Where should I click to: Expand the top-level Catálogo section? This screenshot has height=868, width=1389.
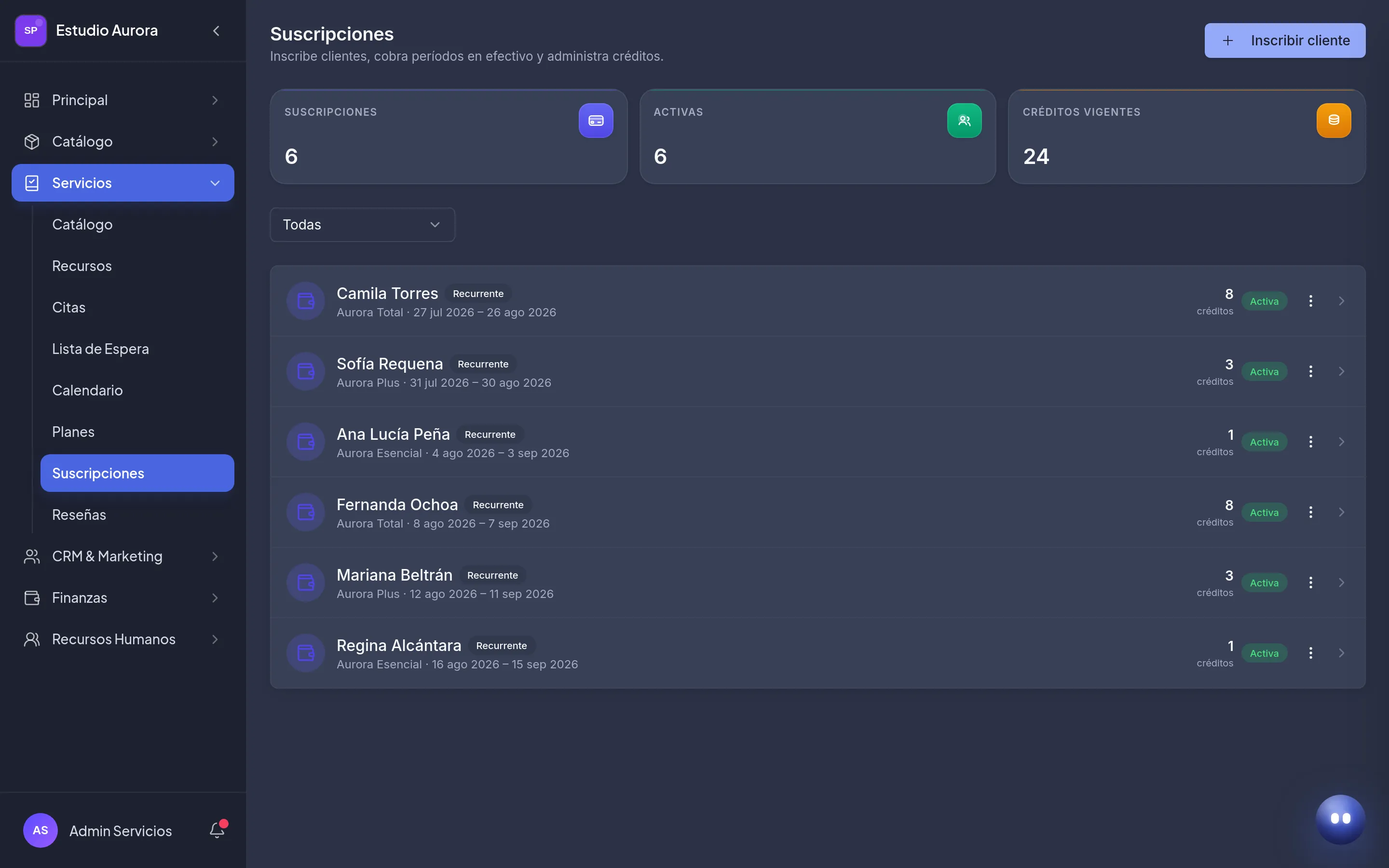[x=123, y=141]
